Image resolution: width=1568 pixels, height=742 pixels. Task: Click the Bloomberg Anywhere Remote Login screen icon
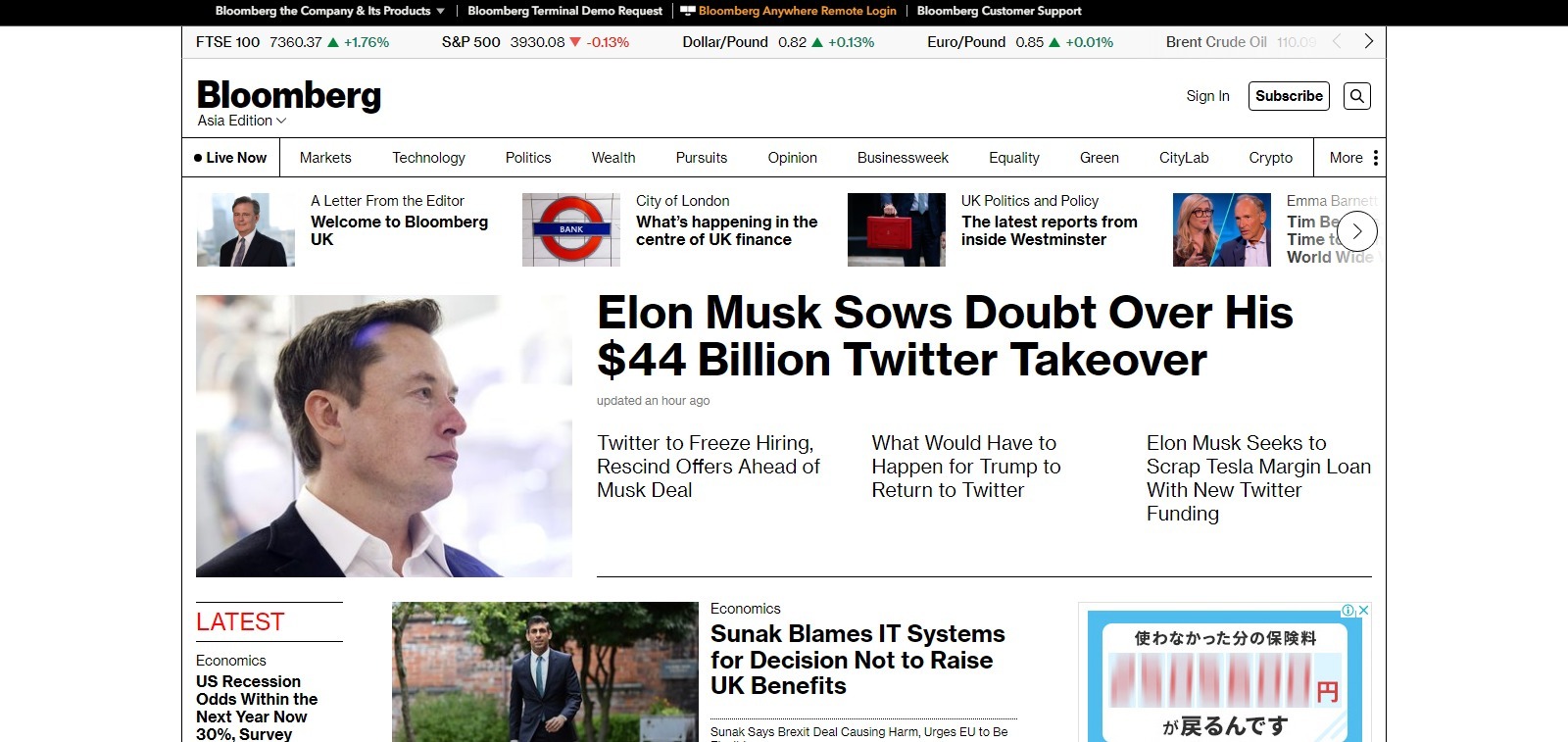(x=685, y=11)
